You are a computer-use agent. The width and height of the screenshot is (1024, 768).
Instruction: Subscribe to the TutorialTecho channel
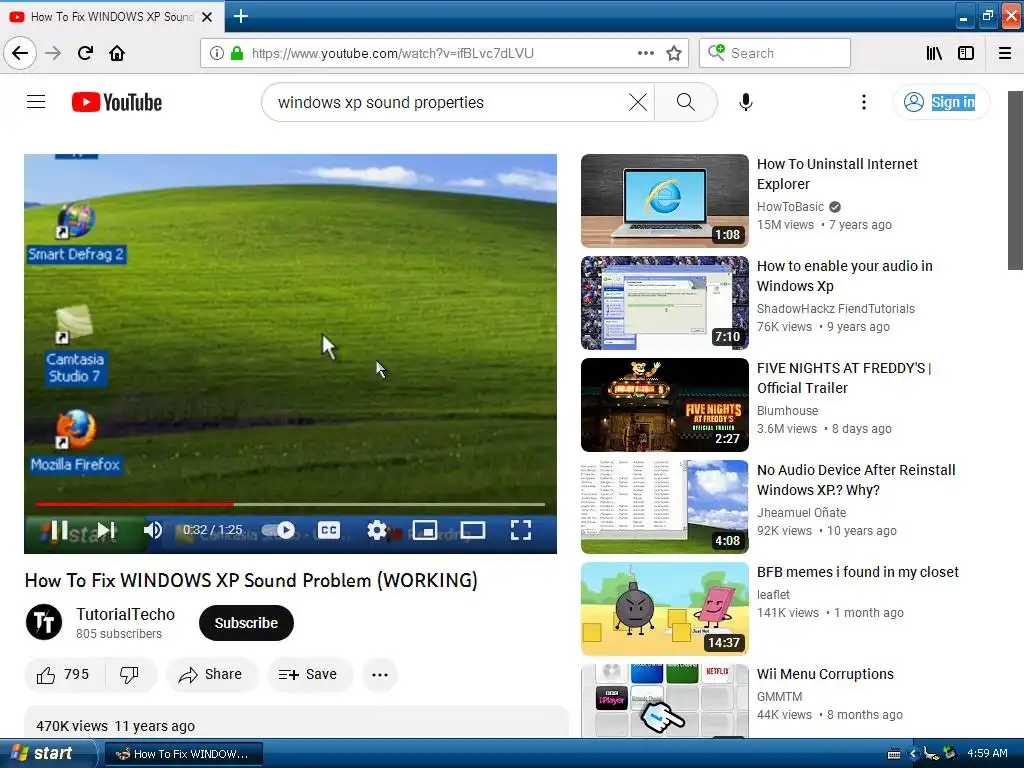[x=246, y=623]
